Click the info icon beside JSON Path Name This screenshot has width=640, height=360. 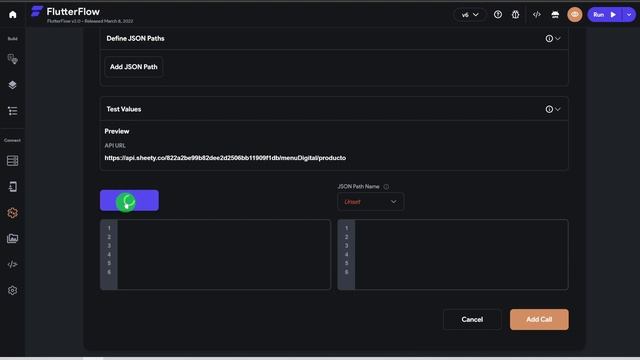point(386,187)
